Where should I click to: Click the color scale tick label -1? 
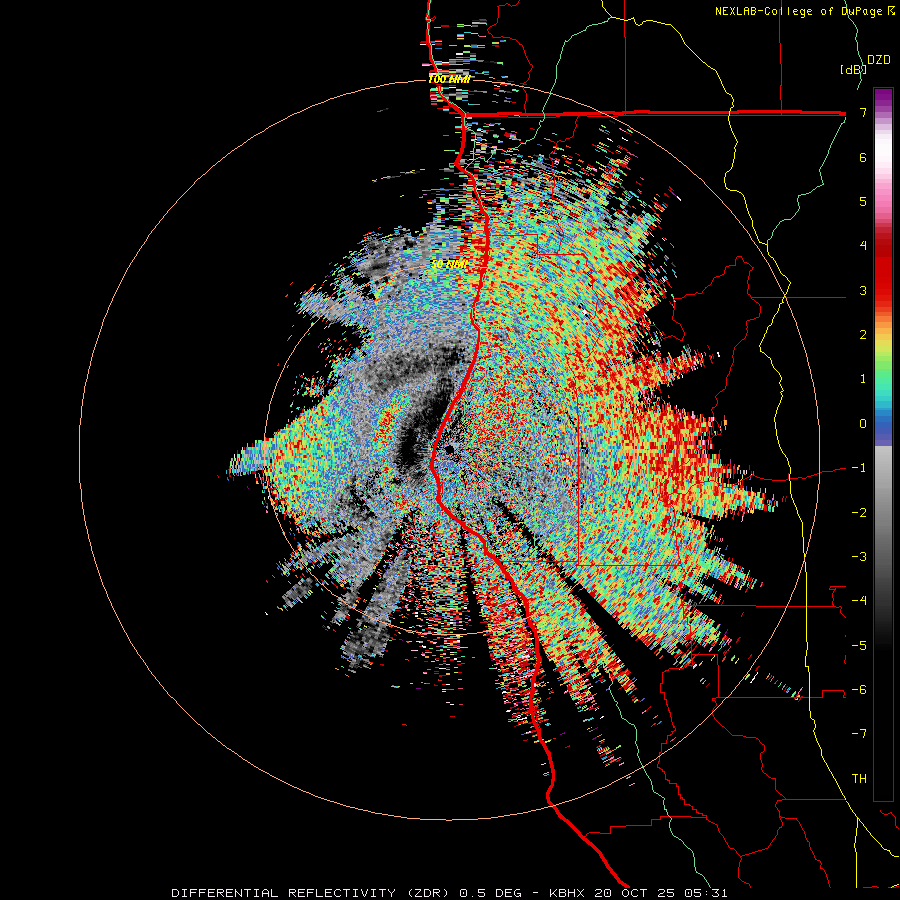pyautogui.click(x=859, y=468)
